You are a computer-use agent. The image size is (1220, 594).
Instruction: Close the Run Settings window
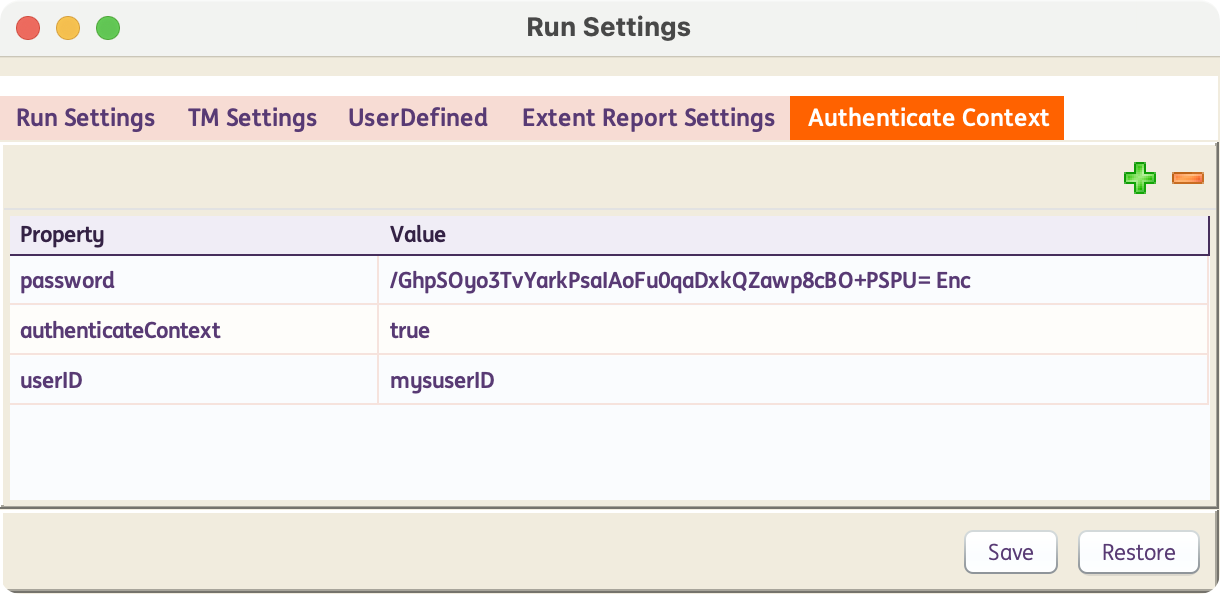(28, 28)
